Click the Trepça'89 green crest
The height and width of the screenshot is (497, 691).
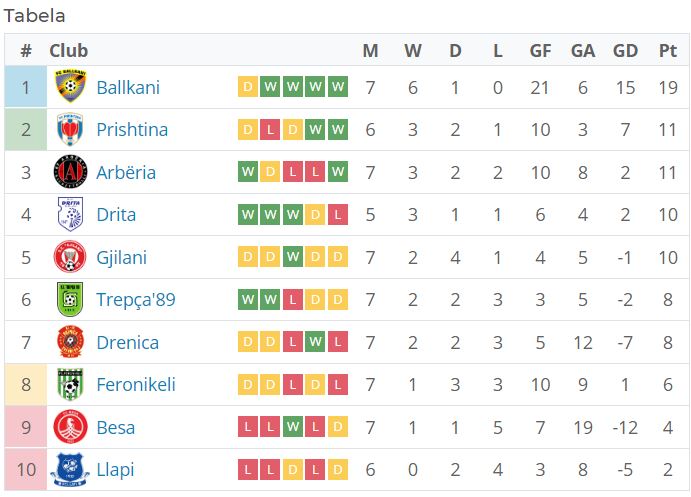coord(70,300)
